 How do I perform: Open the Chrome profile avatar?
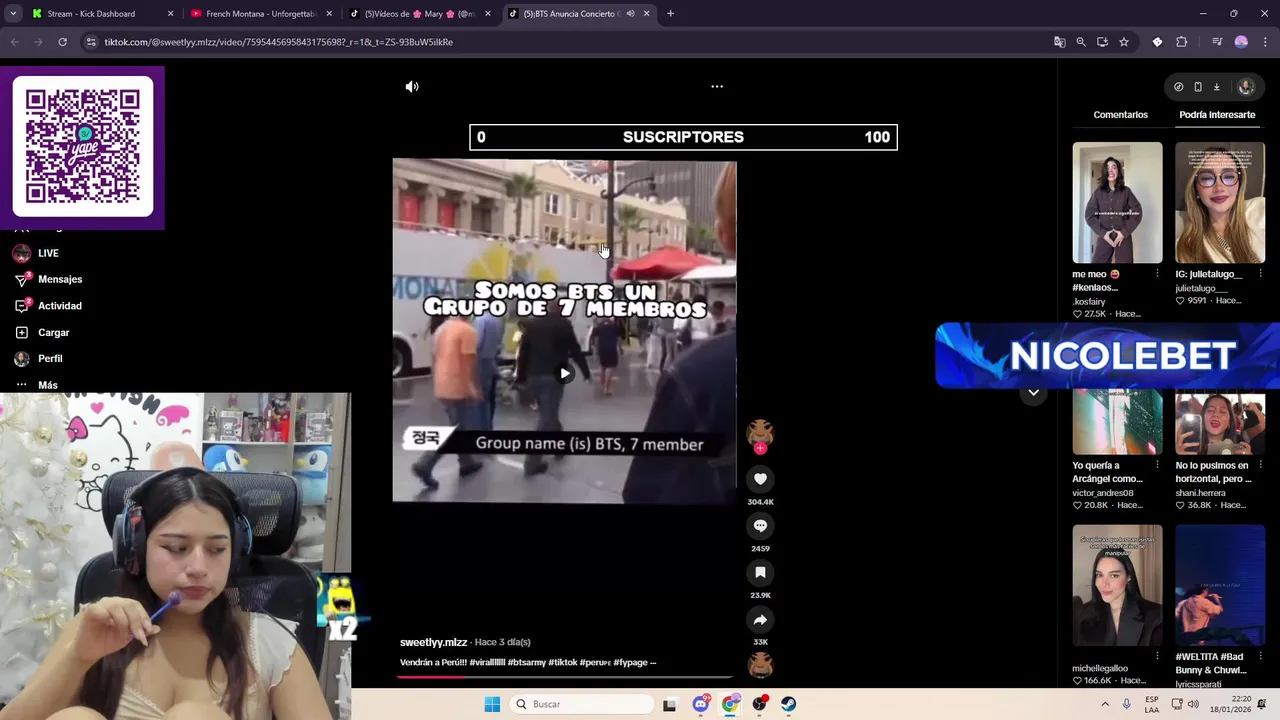[1241, 42]
